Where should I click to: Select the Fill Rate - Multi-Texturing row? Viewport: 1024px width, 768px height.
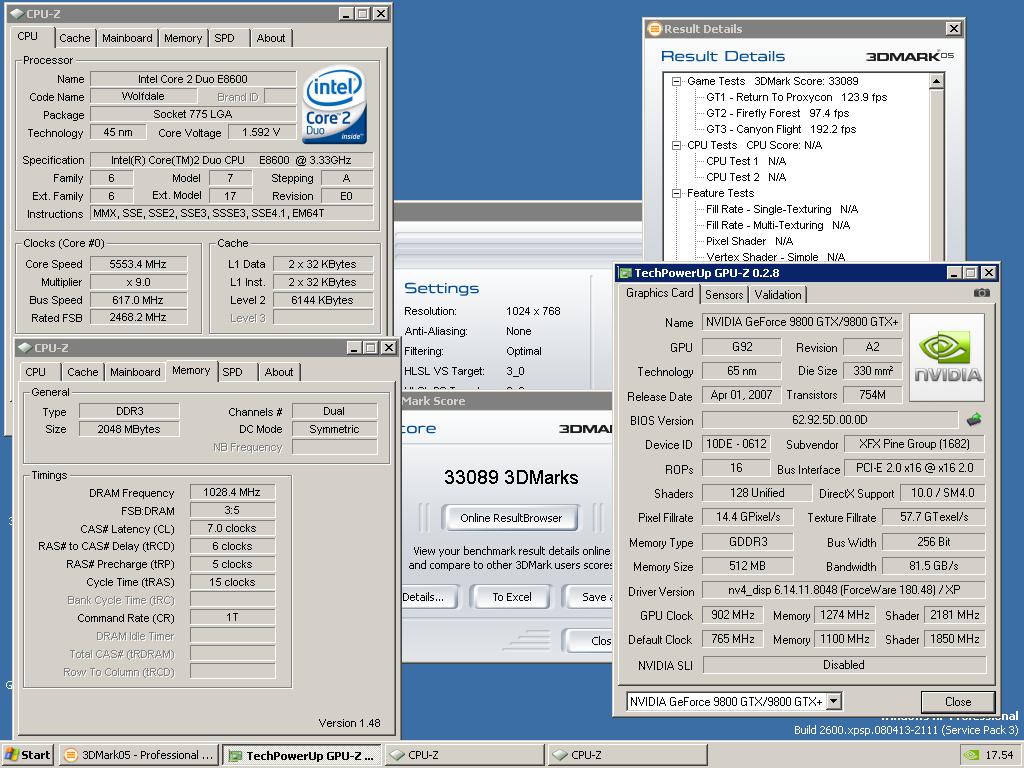click(778, 225)
